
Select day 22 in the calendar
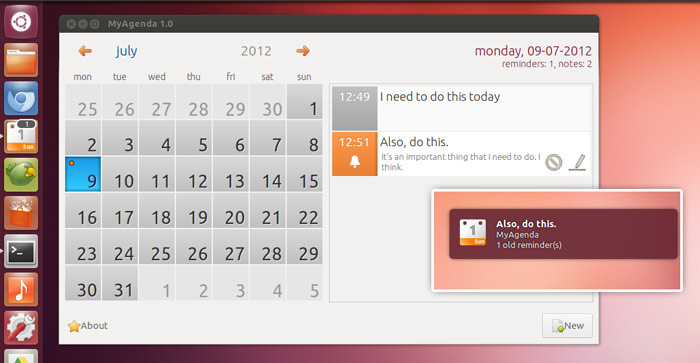tap(304, 210)
